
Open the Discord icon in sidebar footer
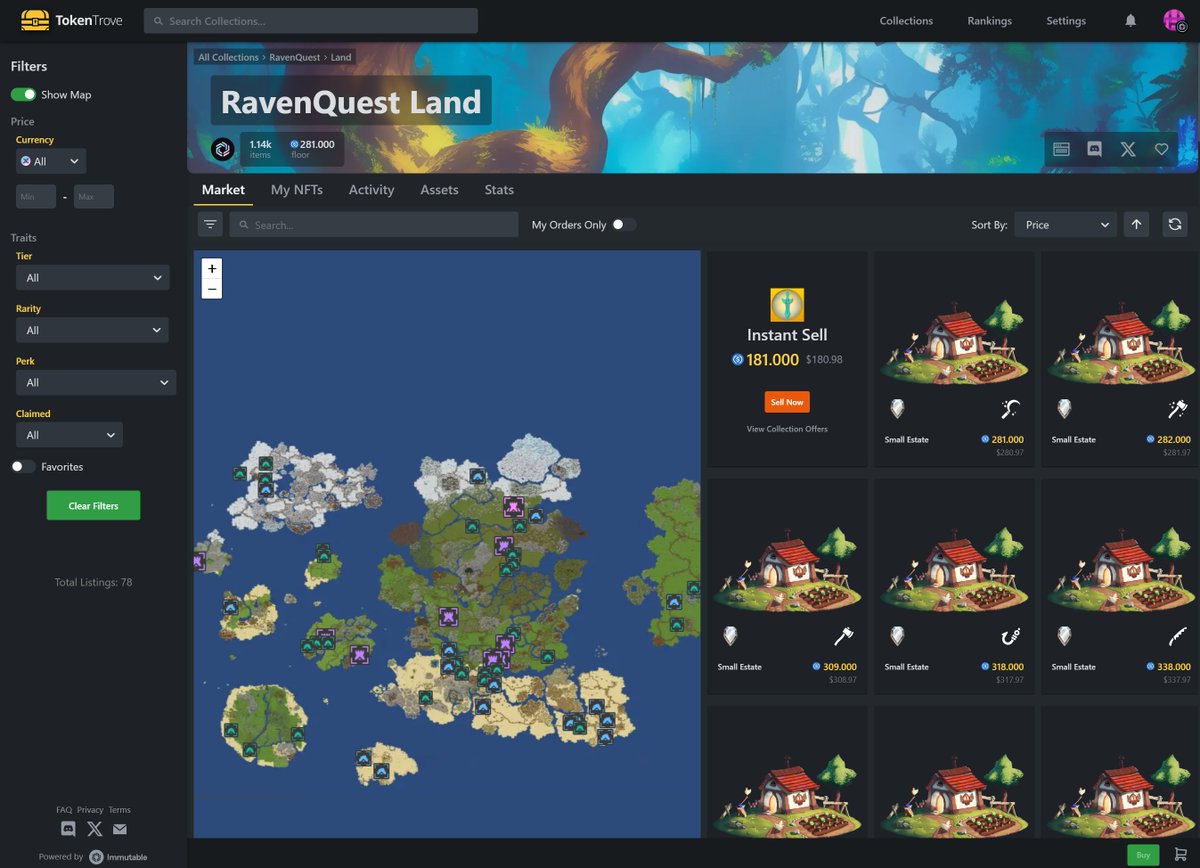(x=68, y=829)
